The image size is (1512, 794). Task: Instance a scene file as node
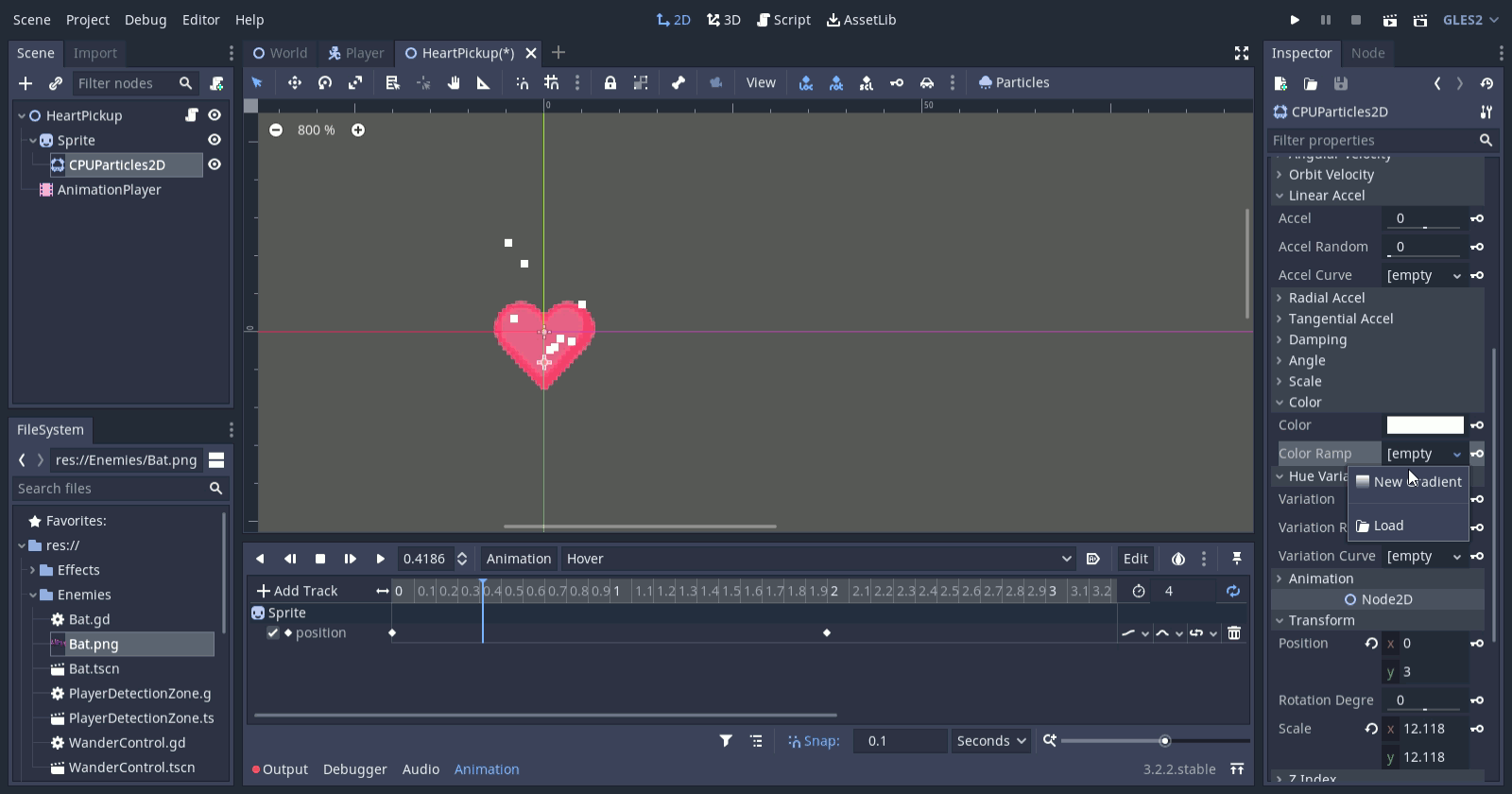pyautogui.click(x=56, y=83)
